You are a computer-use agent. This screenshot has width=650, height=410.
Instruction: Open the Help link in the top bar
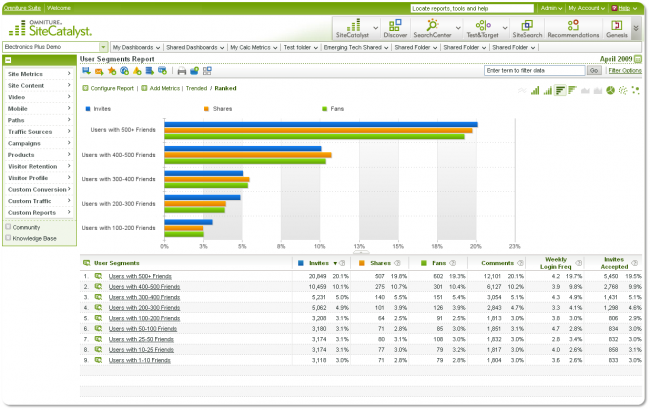click(624, 8)
